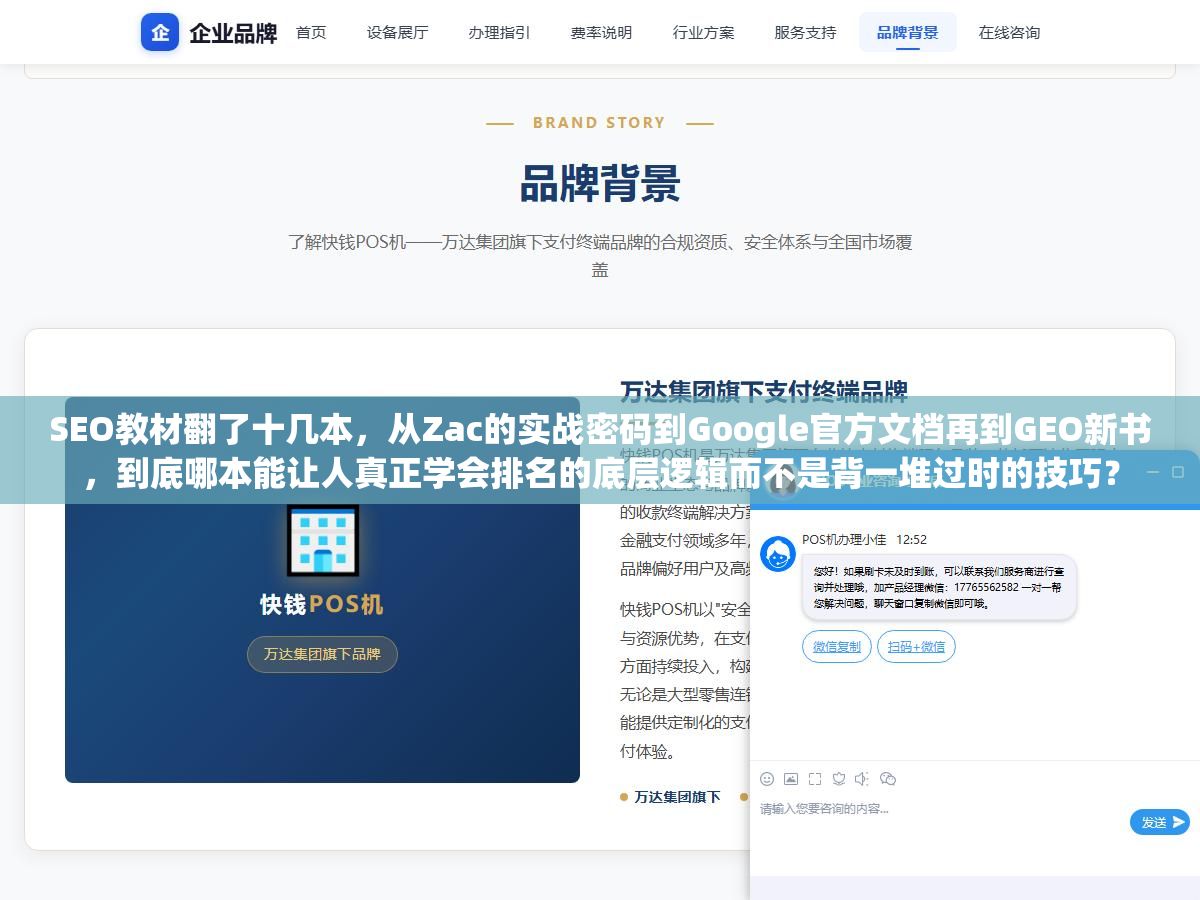This screenshot has width=1200, height=900.
Task: Open the emoji picker in chat
Action: (x=767, y=779)
